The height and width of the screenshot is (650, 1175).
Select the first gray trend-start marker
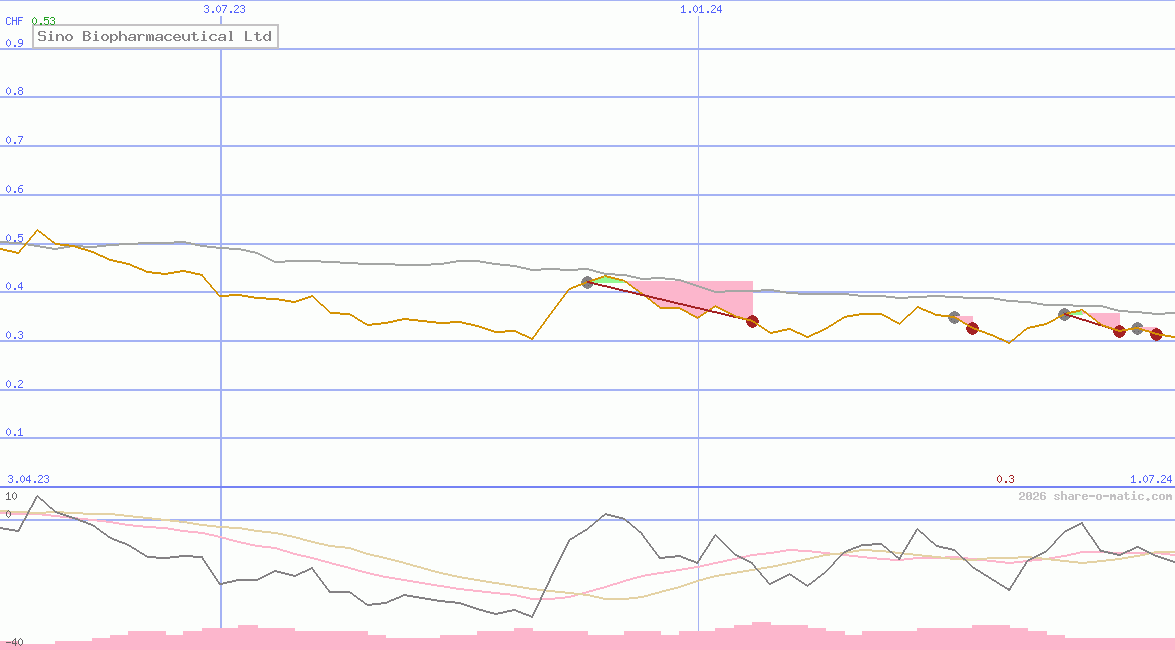[x=588, y=282]
